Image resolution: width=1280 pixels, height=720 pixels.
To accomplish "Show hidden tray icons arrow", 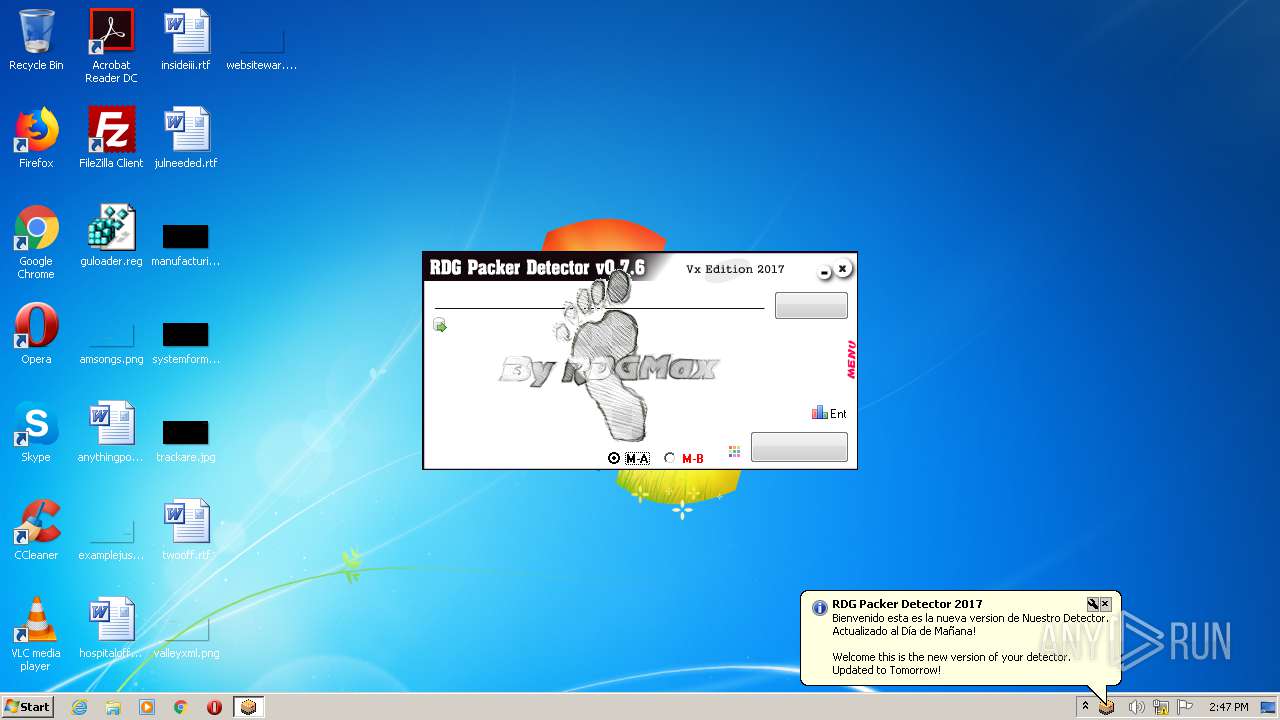I will tap(1085, 707).
